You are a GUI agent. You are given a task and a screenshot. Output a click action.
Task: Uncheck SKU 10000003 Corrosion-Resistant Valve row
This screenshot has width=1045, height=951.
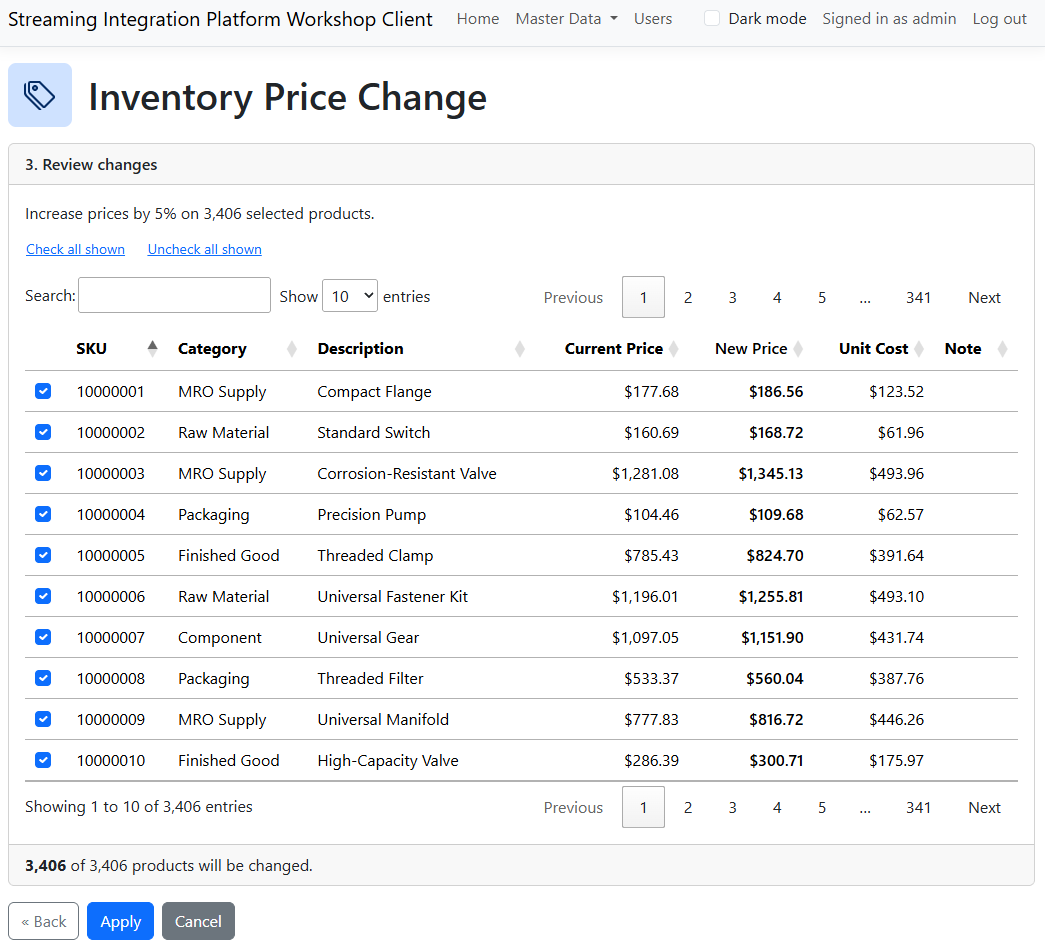tap(43, 473)
